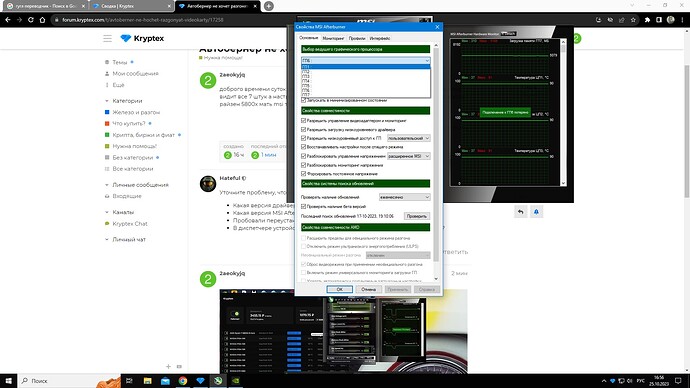Click the notification bell icon under image
Screen dimensions: 690x388
point(536,212)
